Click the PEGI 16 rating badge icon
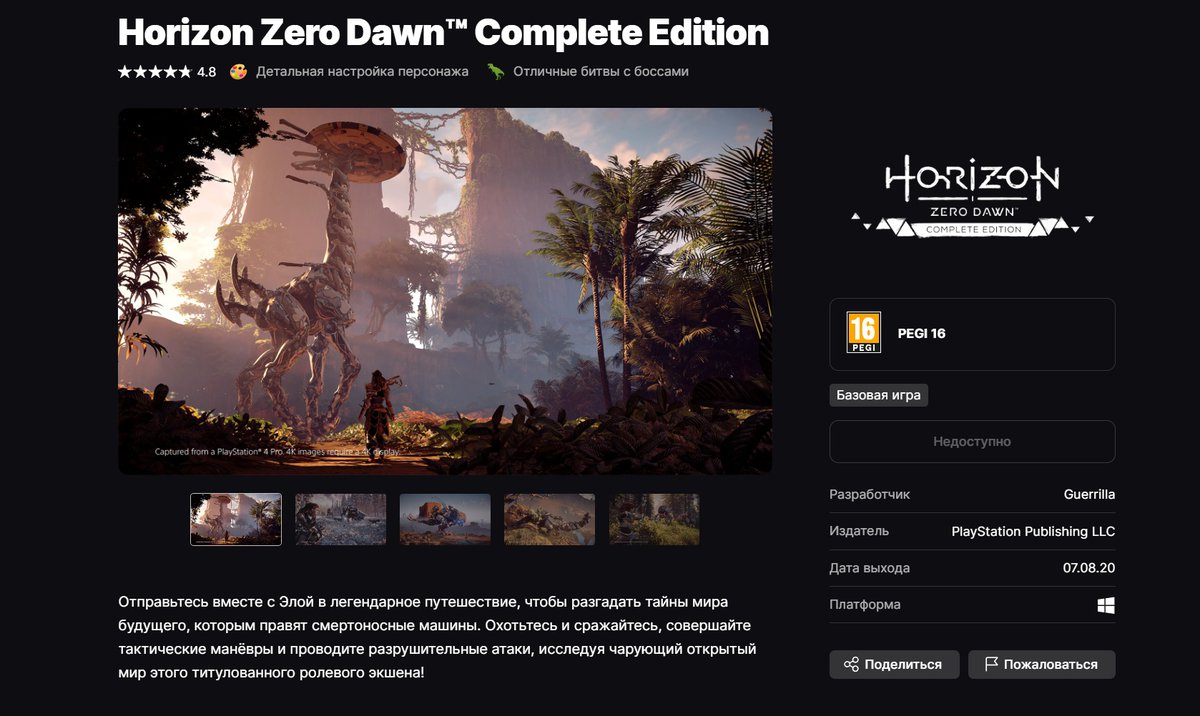This screenshot has width=1200, height=716. (863, 333)
